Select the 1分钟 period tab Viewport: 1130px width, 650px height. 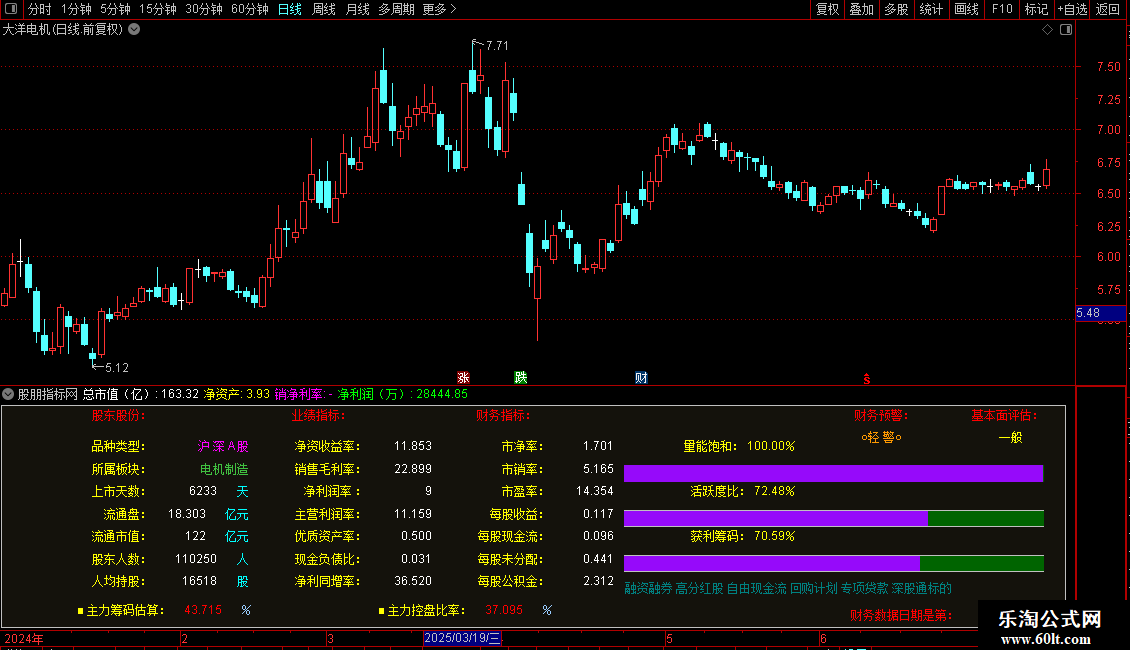click(76, 9)
